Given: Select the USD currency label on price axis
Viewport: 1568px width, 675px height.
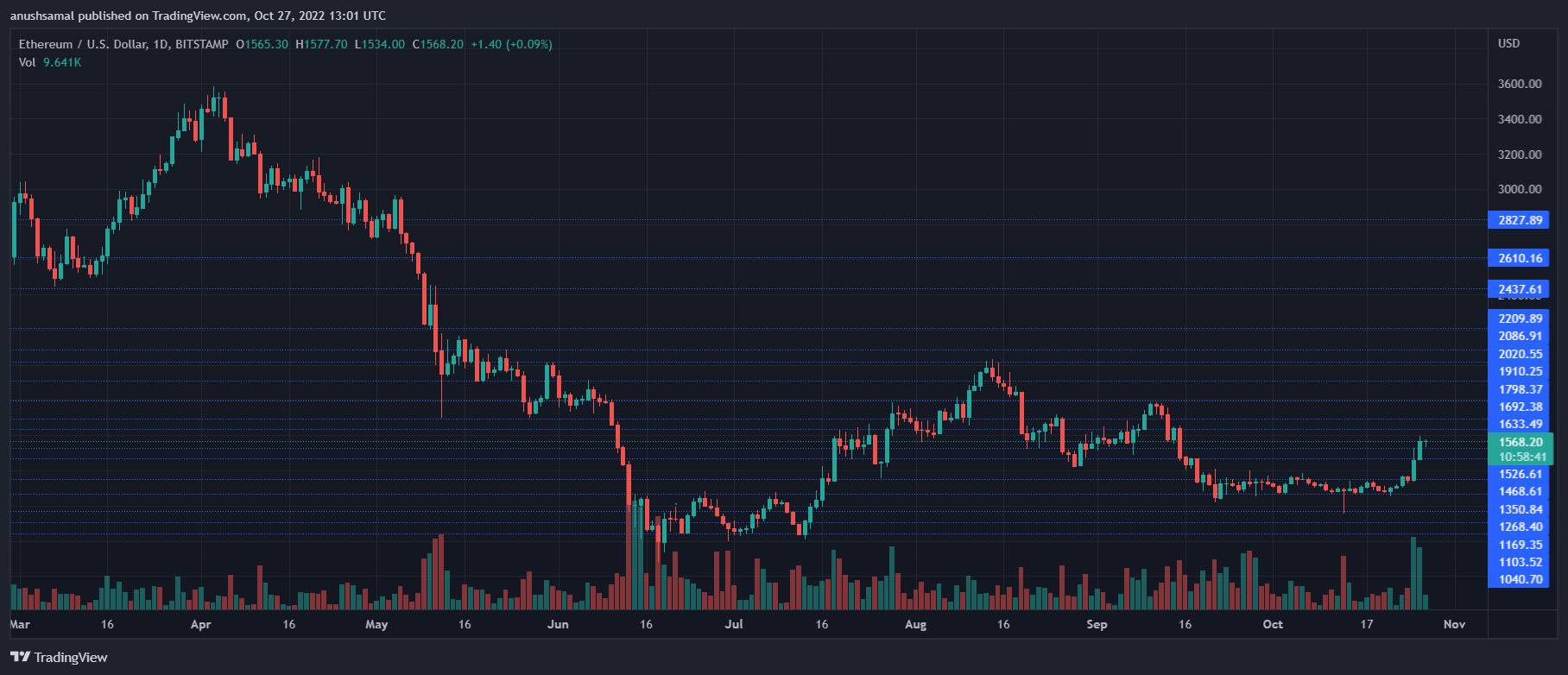Looking at the screenshot, I should (x=1508, y=43).
